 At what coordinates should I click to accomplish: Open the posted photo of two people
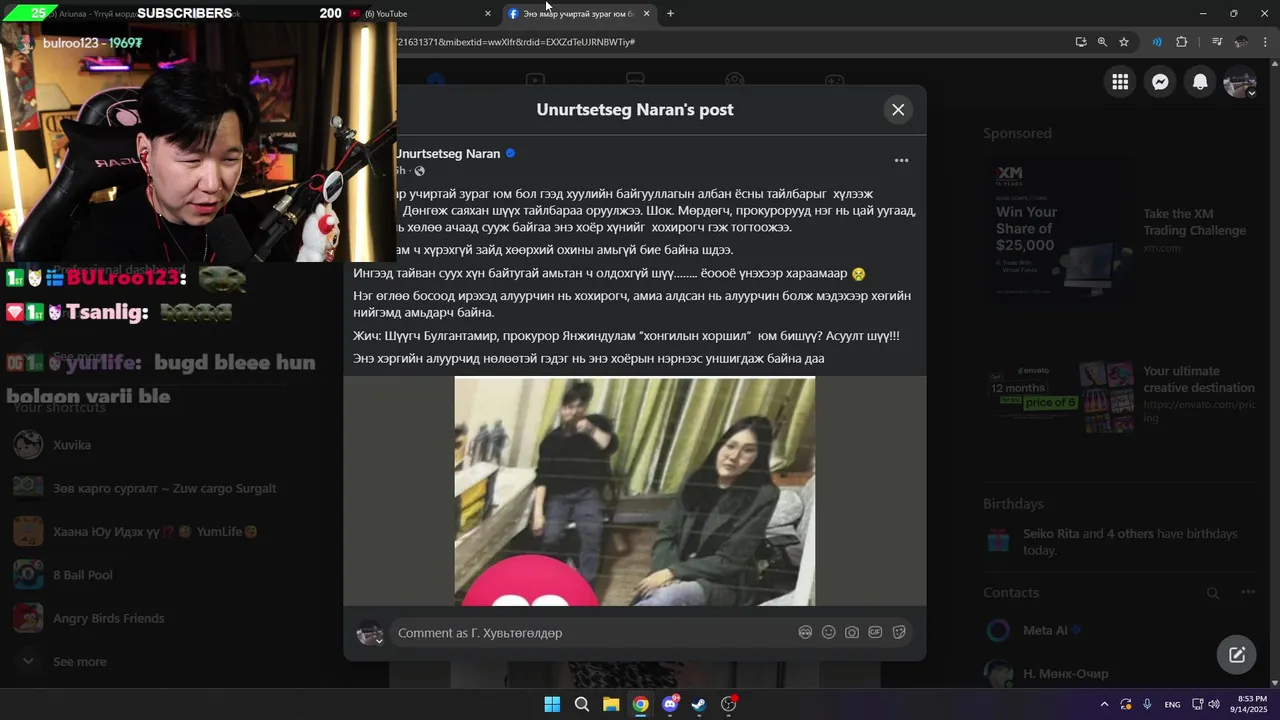[635, 491]
